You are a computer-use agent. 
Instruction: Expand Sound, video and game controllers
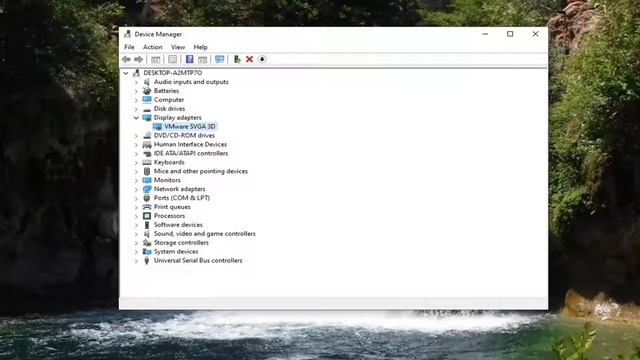(136, 234)
